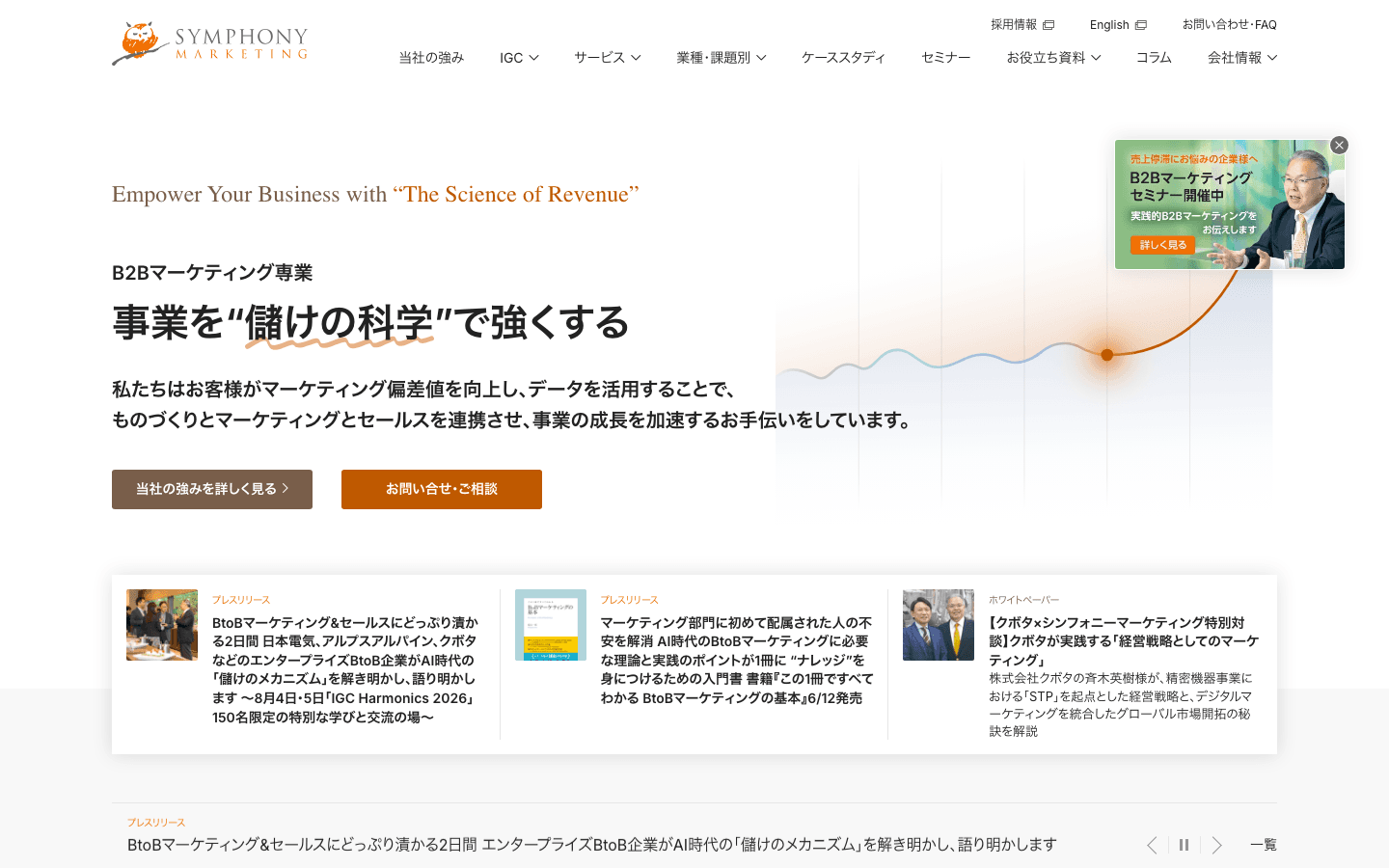The height and width of the screenshot is (868, 1389).
Task: Click the orange data point on the chart
Action: tap(1107, 355)
